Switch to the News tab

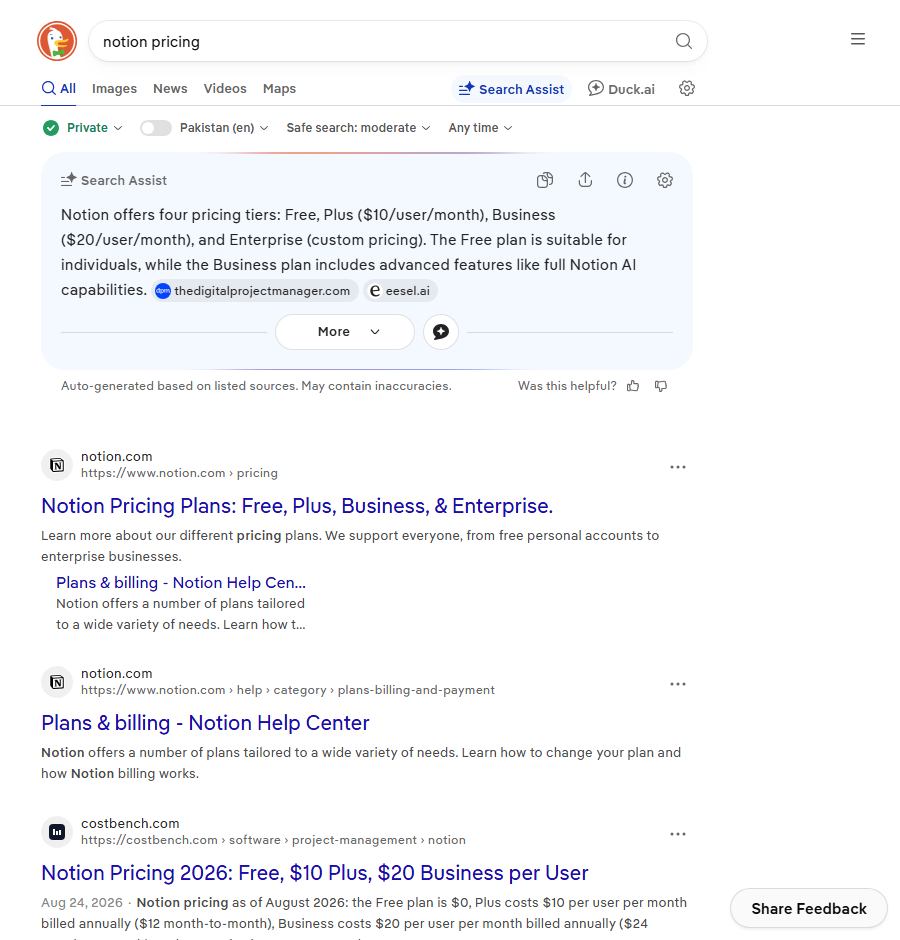click(170, 89)
